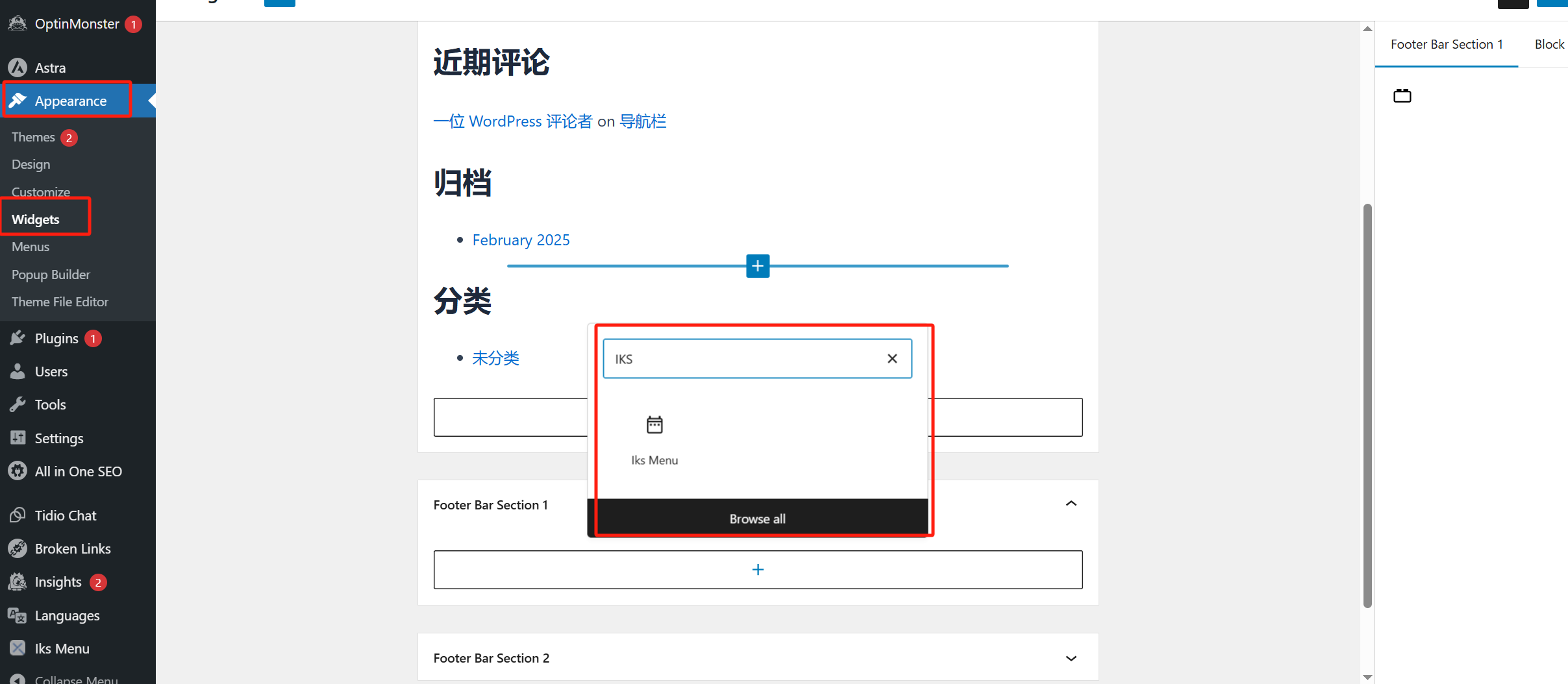Collapse the Footer Bar Section 1 panel
This screenshot has width=1568, height=684.
click(1071, 504)
